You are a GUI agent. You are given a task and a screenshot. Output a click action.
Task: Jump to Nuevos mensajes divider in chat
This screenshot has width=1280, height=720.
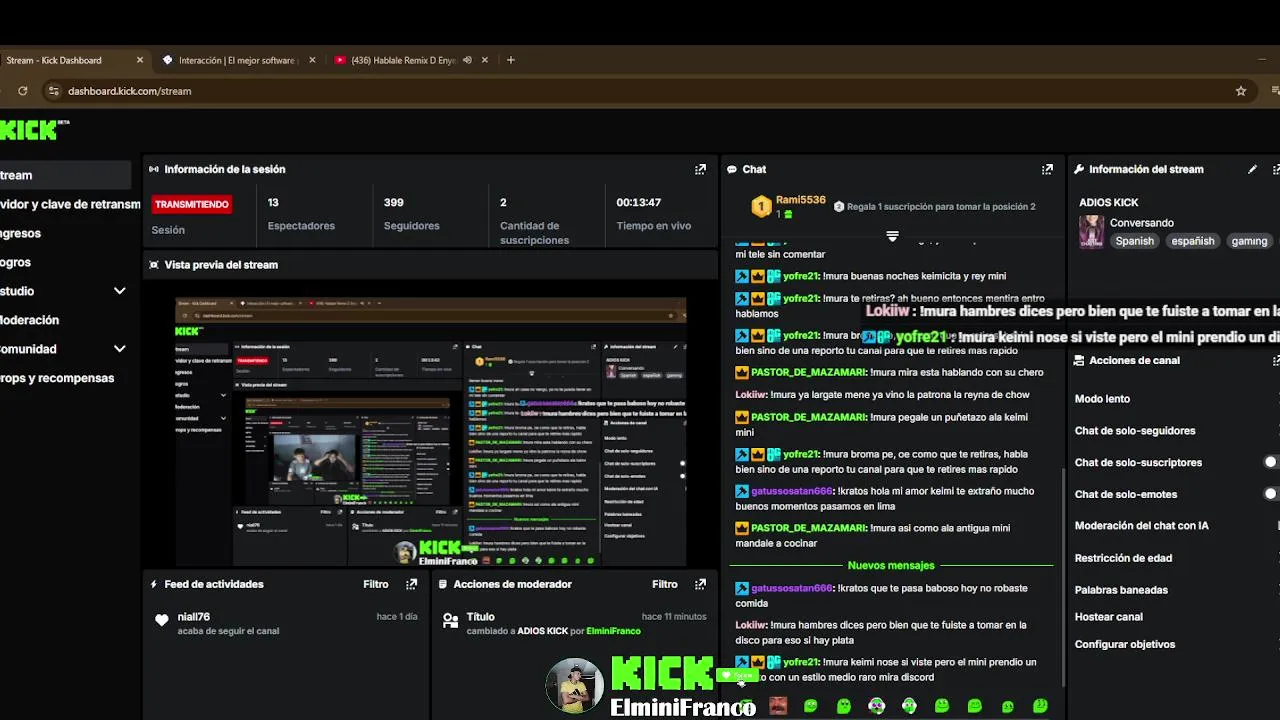891,566
